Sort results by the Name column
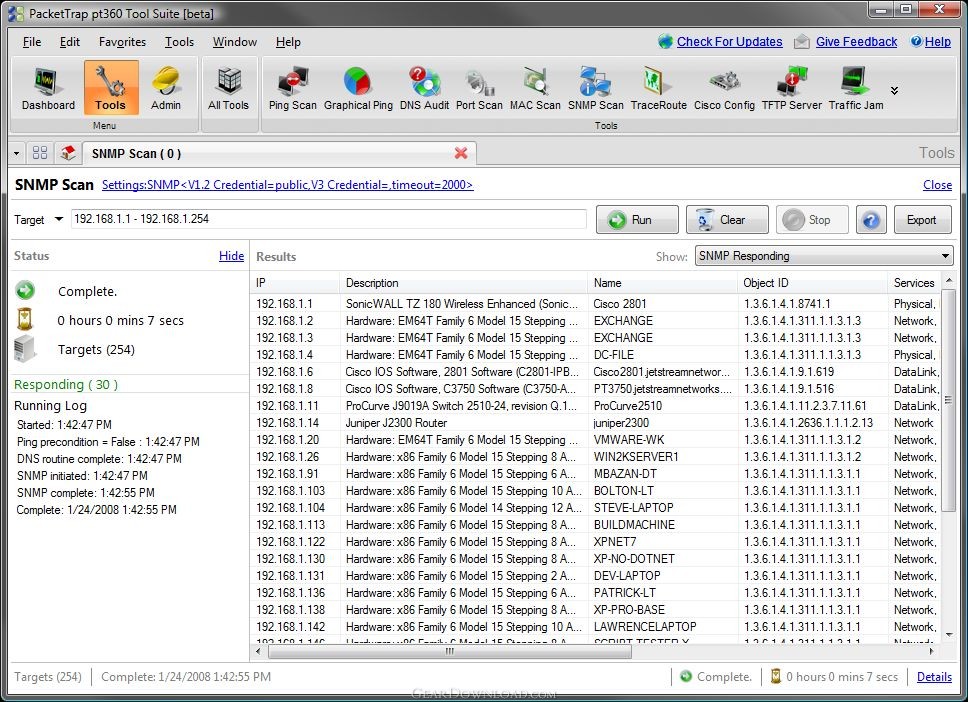This screenshot has width=968, height=702. 662,283
